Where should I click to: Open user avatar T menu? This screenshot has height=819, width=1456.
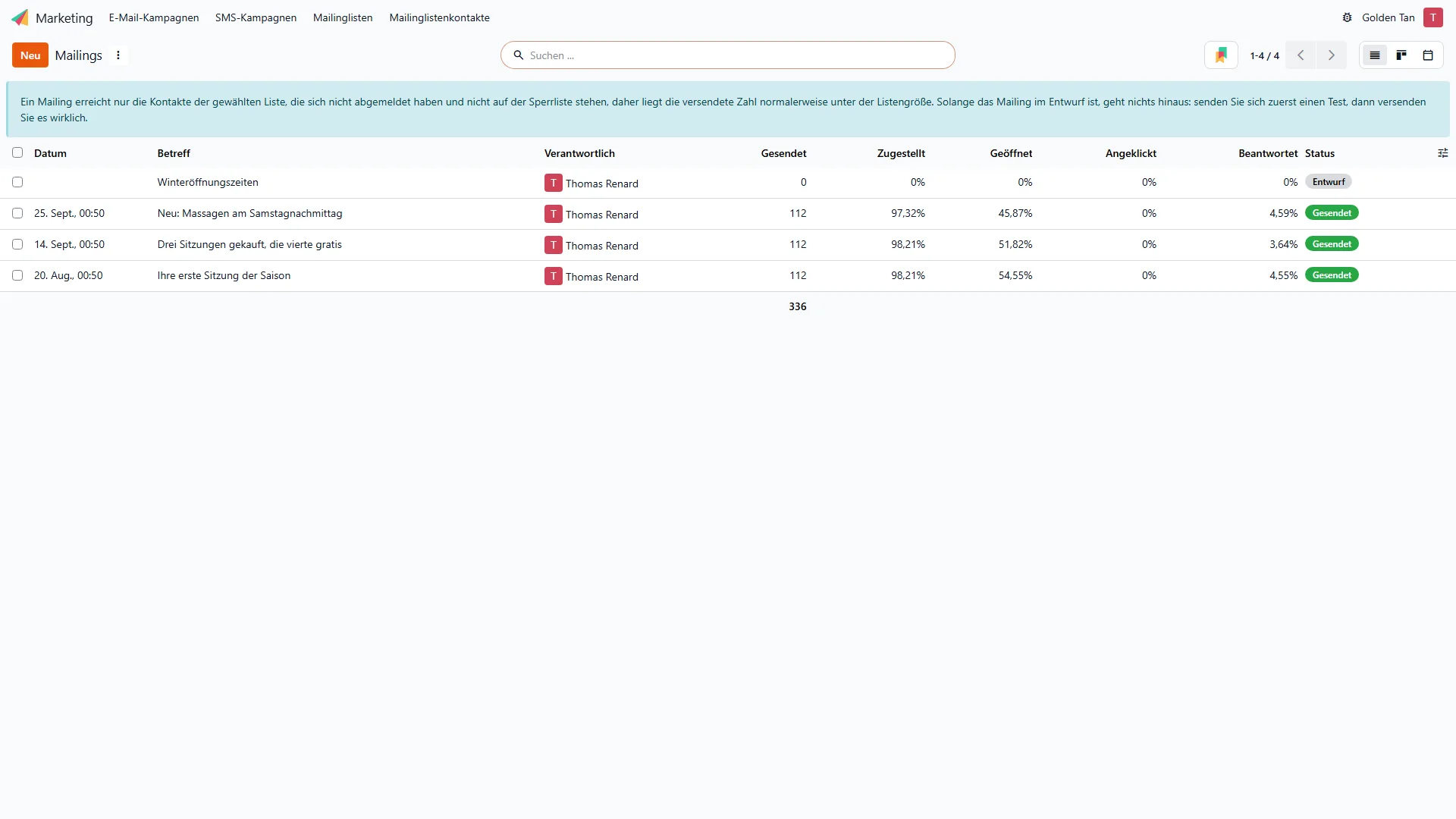click(1432, 17)
